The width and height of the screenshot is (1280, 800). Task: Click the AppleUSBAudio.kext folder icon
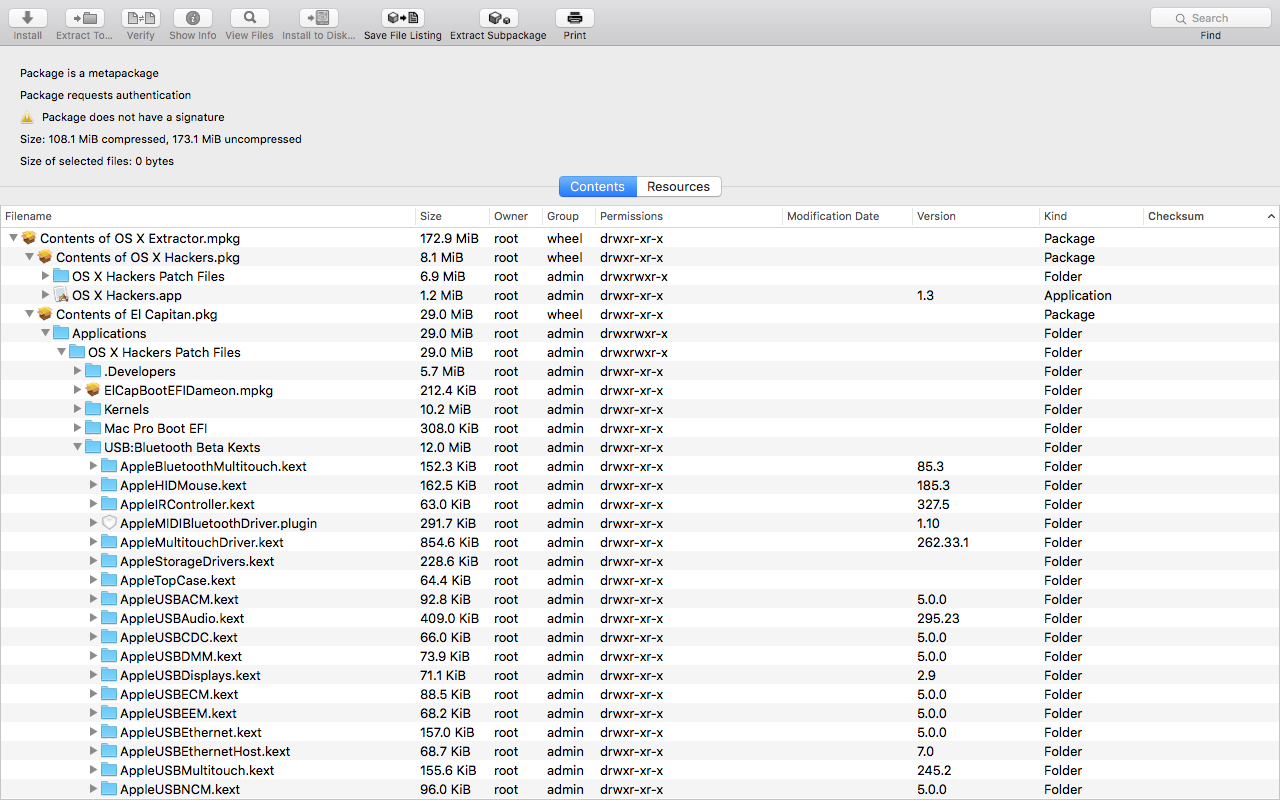(x=109, y=618)
